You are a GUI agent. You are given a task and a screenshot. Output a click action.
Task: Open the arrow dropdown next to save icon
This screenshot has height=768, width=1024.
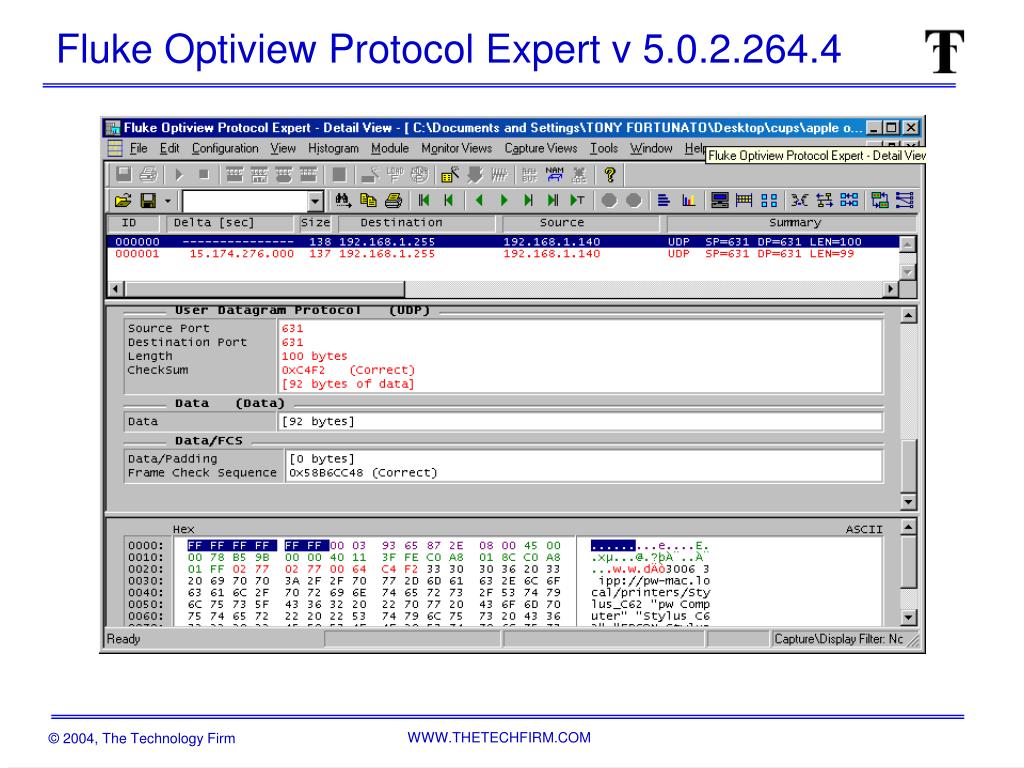pyautogui.click(x=167, y=200)
